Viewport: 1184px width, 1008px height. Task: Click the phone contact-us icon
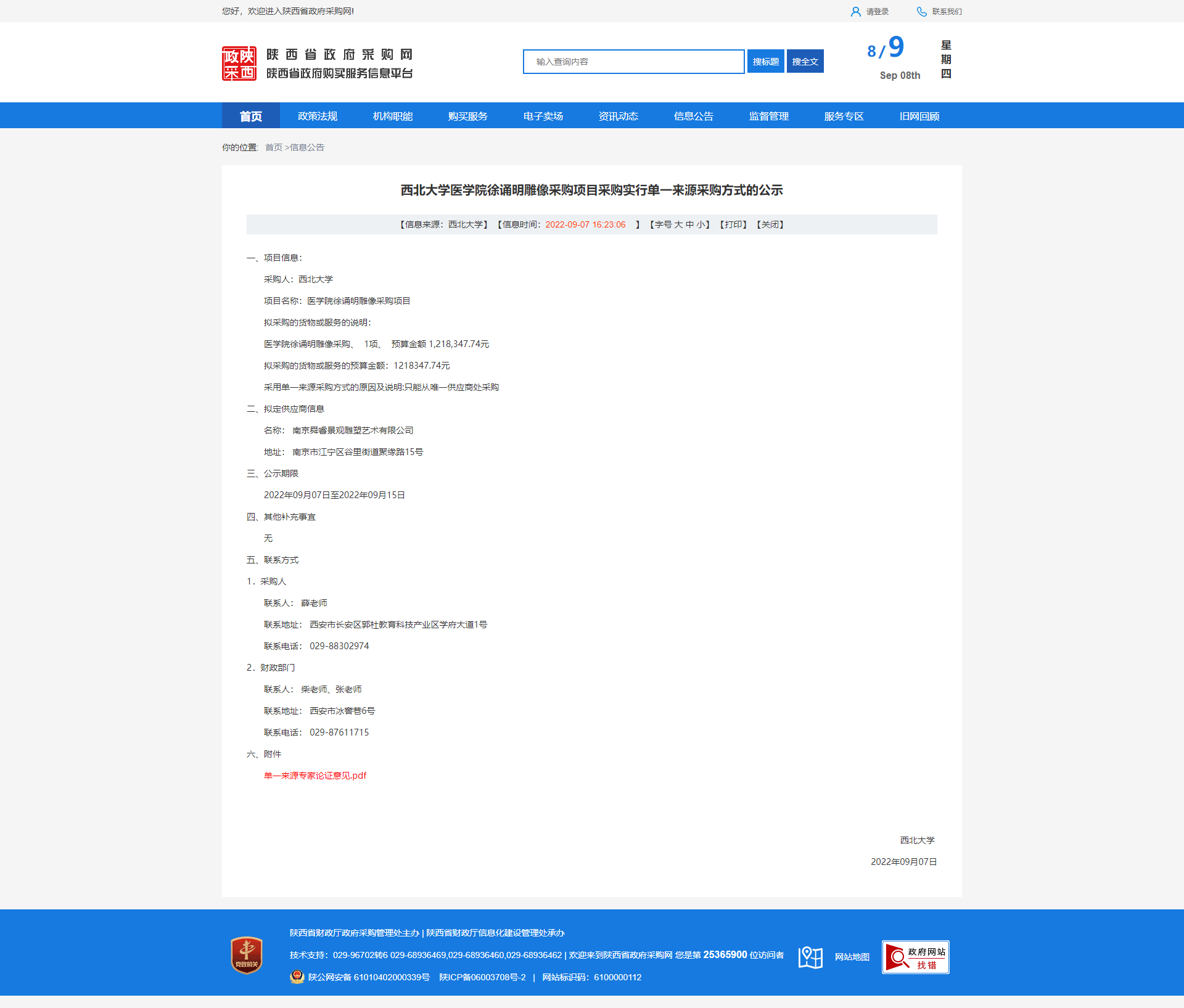pos(921,12)
